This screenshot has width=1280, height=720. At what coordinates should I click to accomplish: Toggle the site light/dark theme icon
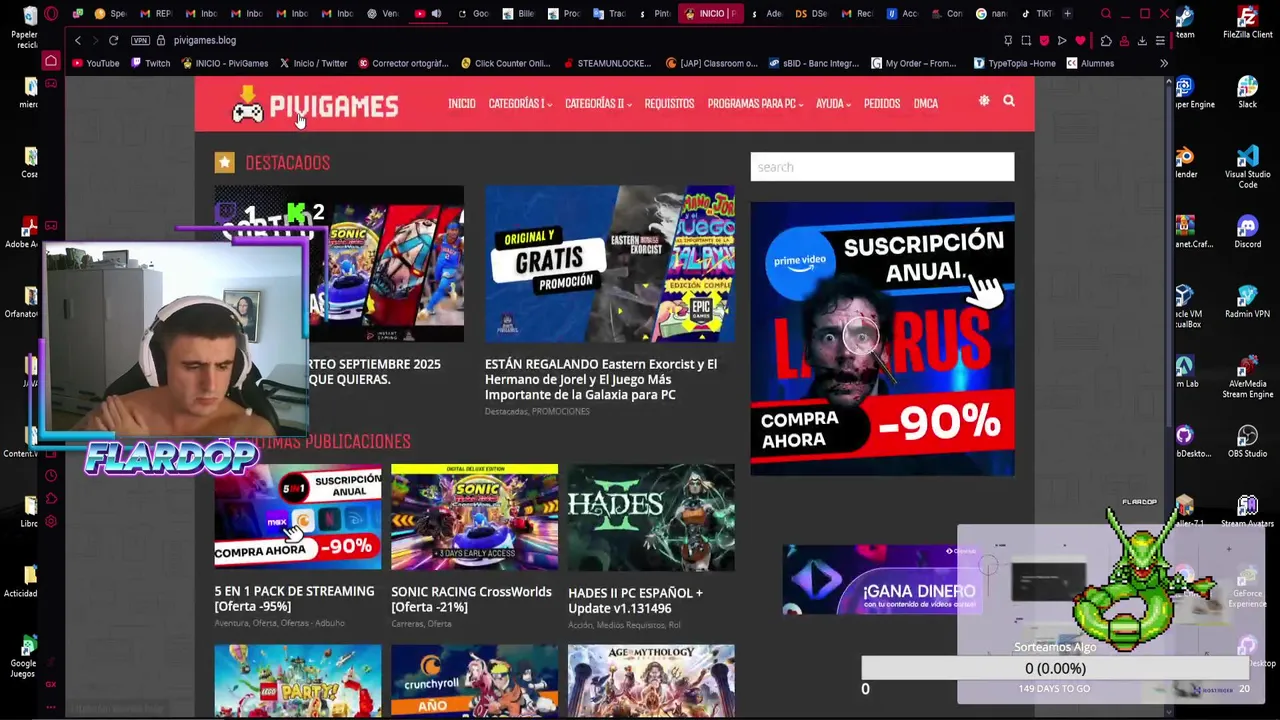tap(984, 101)
